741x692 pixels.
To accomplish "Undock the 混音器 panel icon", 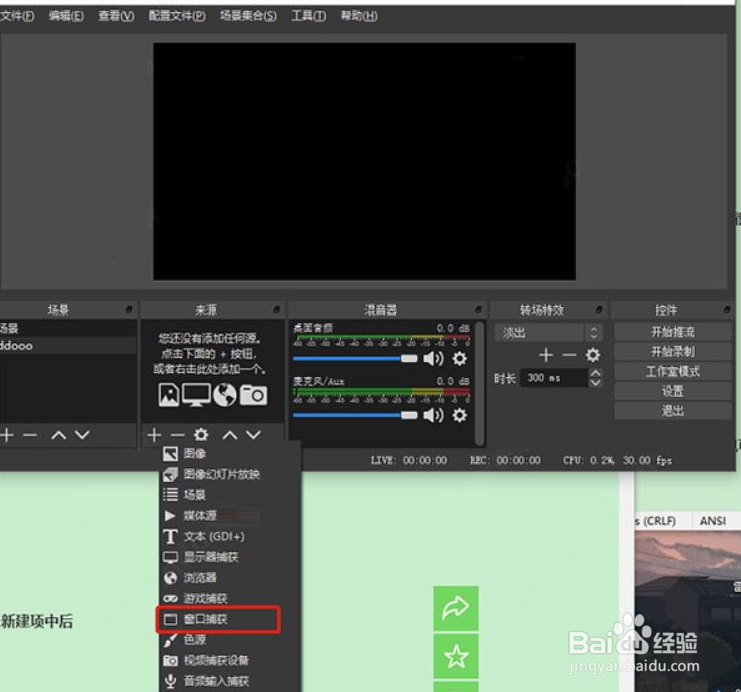I will (x=478, y=310).
